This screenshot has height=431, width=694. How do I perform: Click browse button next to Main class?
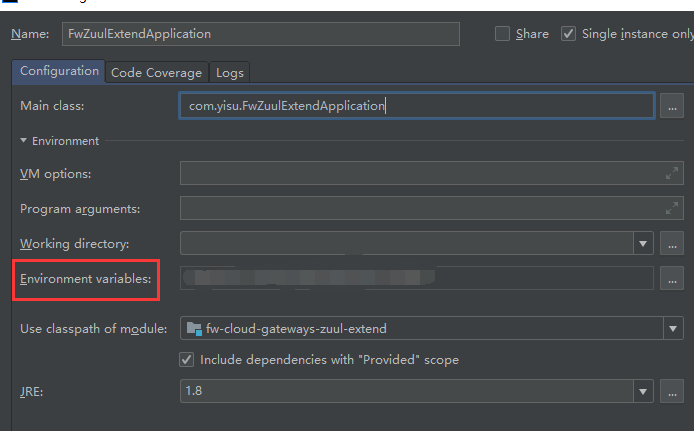click(x=672, y=105)
